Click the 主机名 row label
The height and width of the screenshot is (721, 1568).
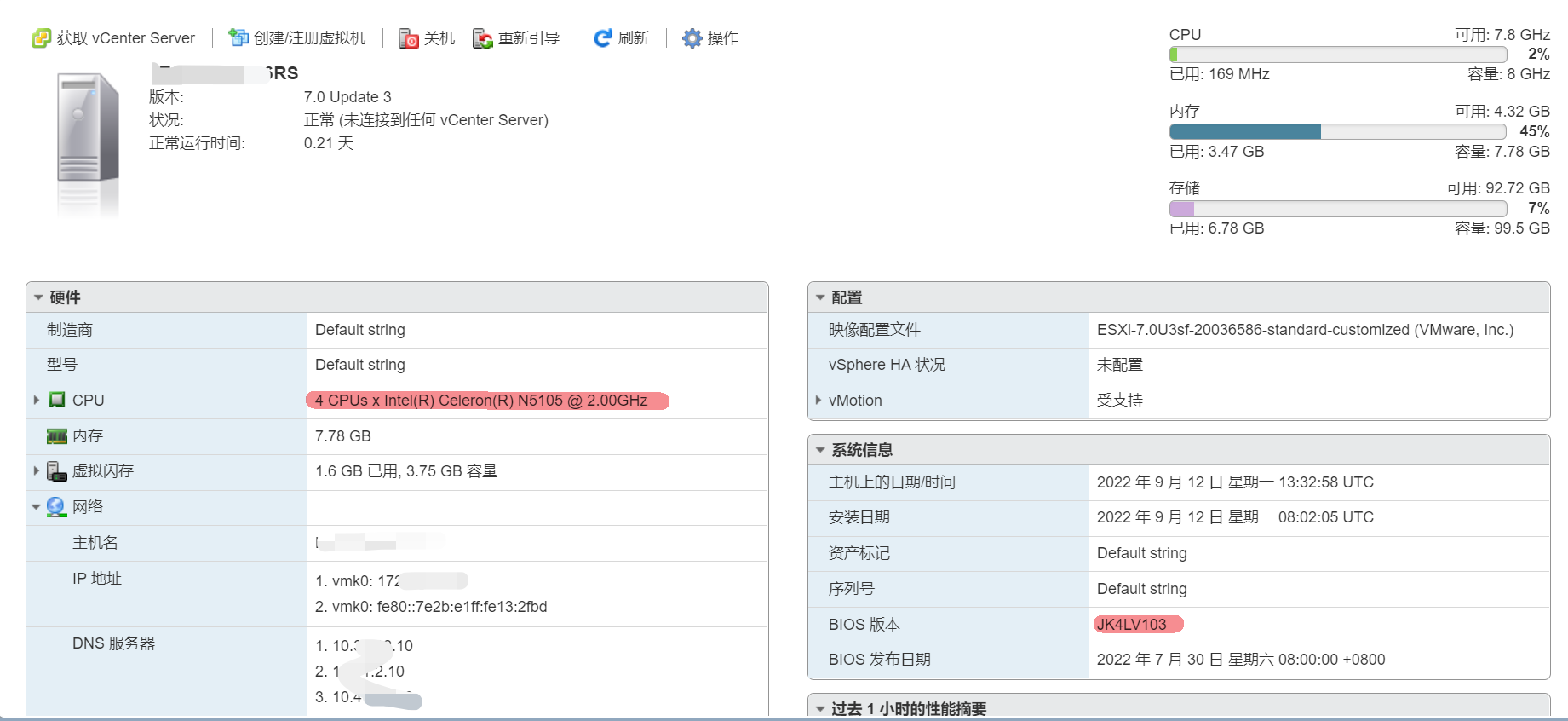pyautogui.click(x=95, y=543)
